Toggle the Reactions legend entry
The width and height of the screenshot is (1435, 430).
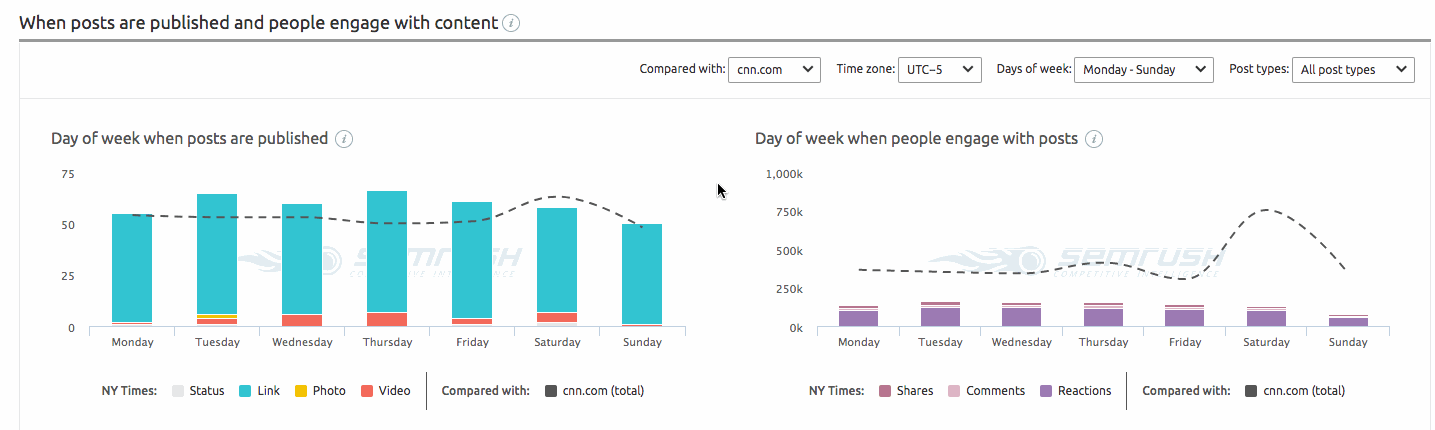[x=1076, y=391]
